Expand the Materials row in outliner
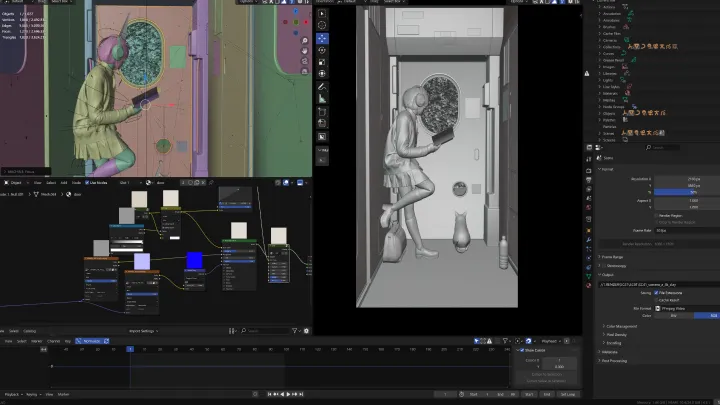 [599, 93]
